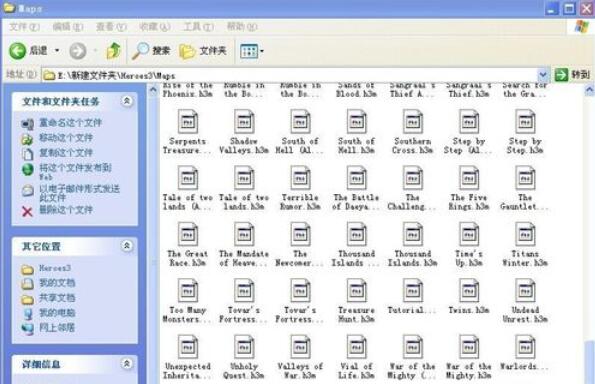
Task: Select Unholy Quest.h3m file icon
Action: 244,347
